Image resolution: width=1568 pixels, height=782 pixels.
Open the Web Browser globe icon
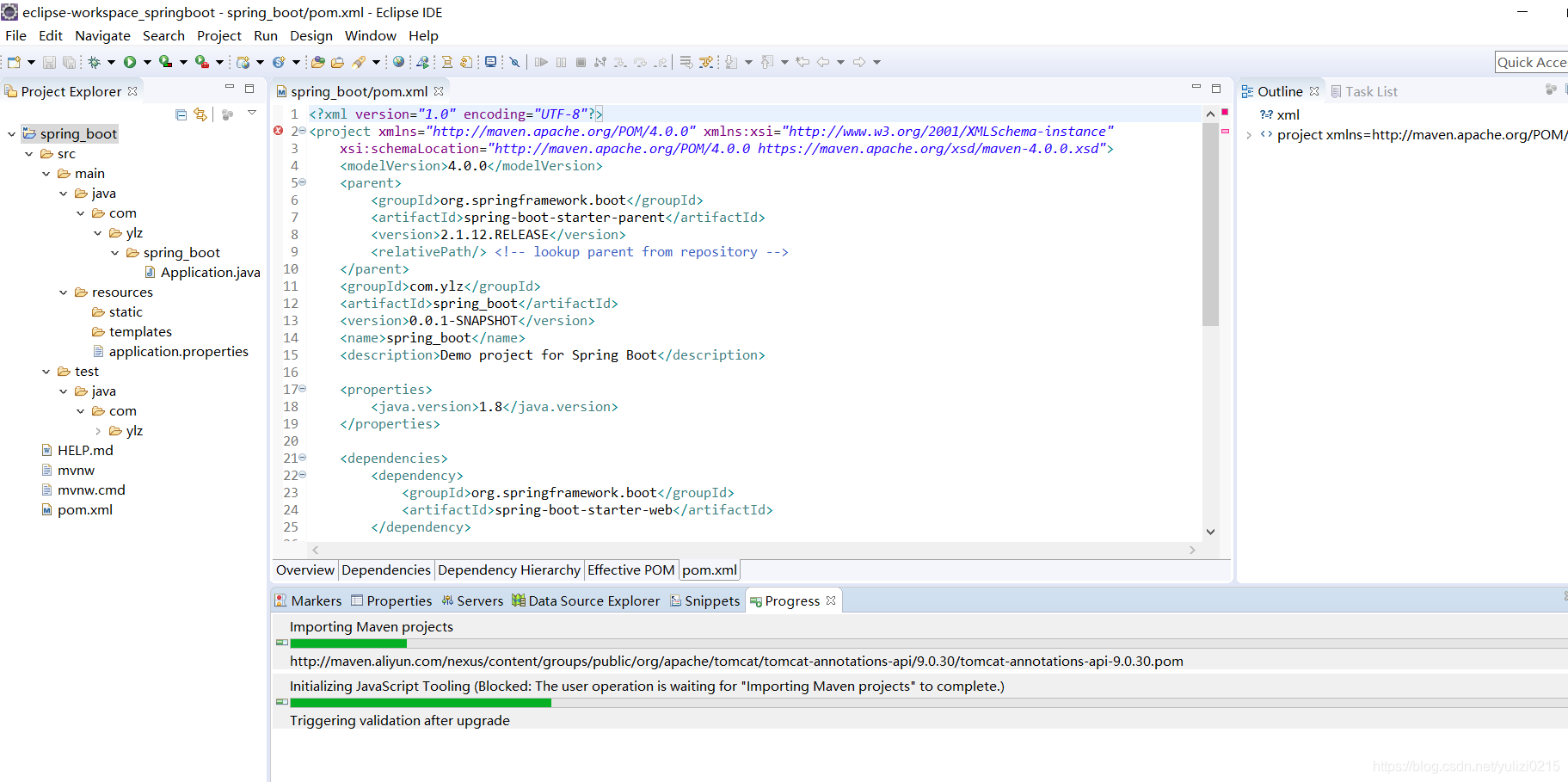click(398, 62)
